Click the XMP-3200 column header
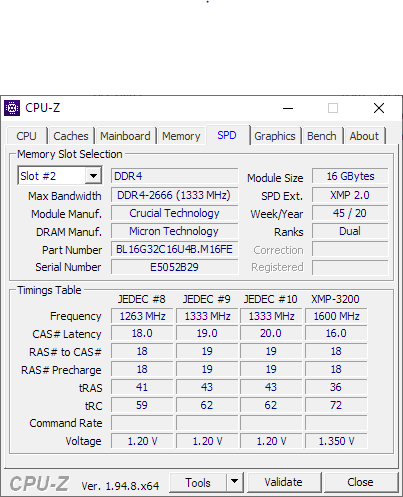Screen dimensions: 403x497 [x=335, y=299]
